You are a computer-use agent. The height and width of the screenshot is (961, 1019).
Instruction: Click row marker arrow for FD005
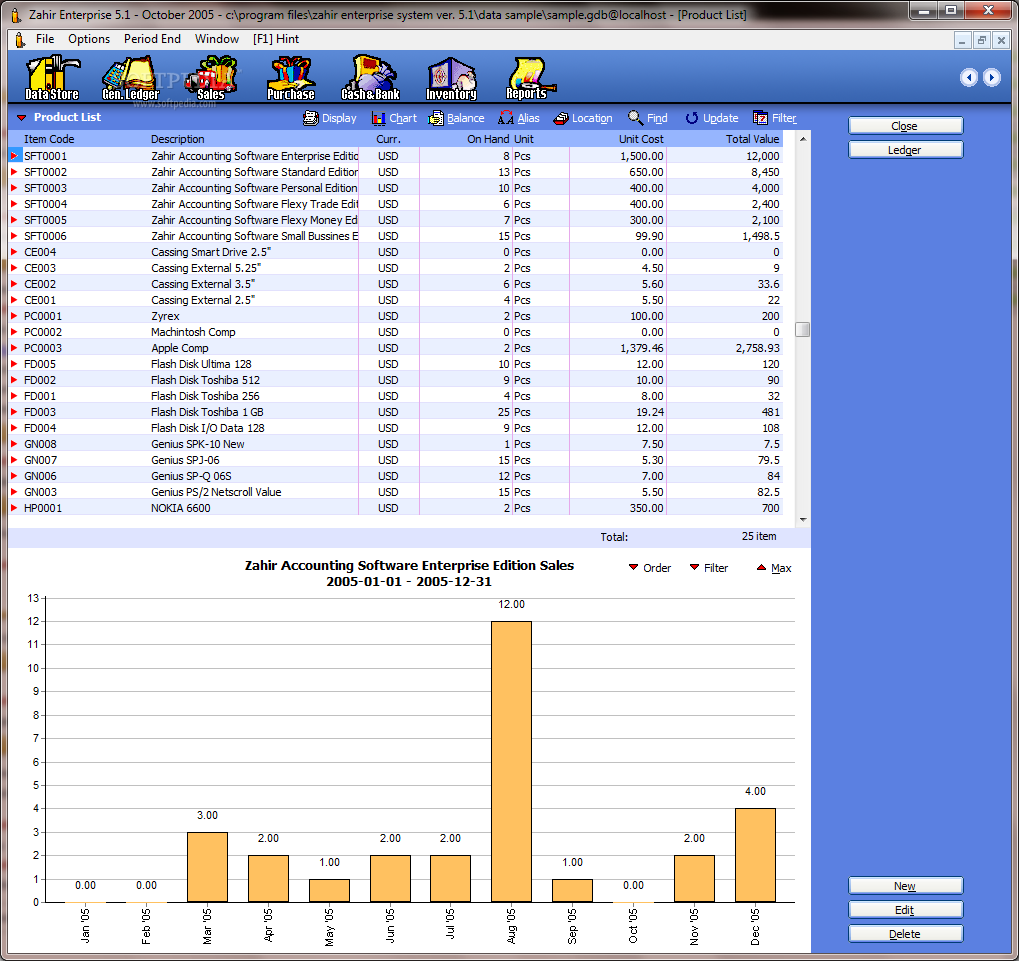14,364
